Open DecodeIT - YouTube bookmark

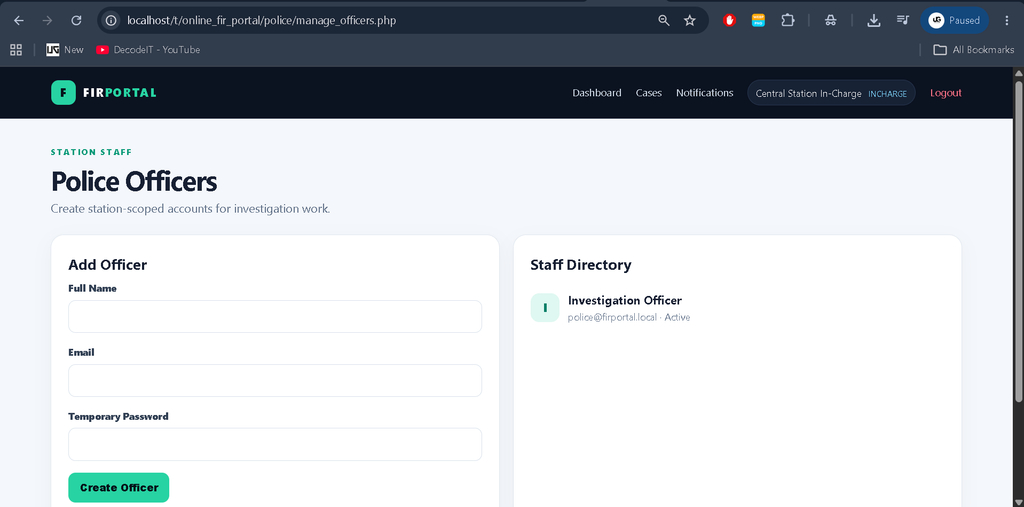tap(148, 50)
